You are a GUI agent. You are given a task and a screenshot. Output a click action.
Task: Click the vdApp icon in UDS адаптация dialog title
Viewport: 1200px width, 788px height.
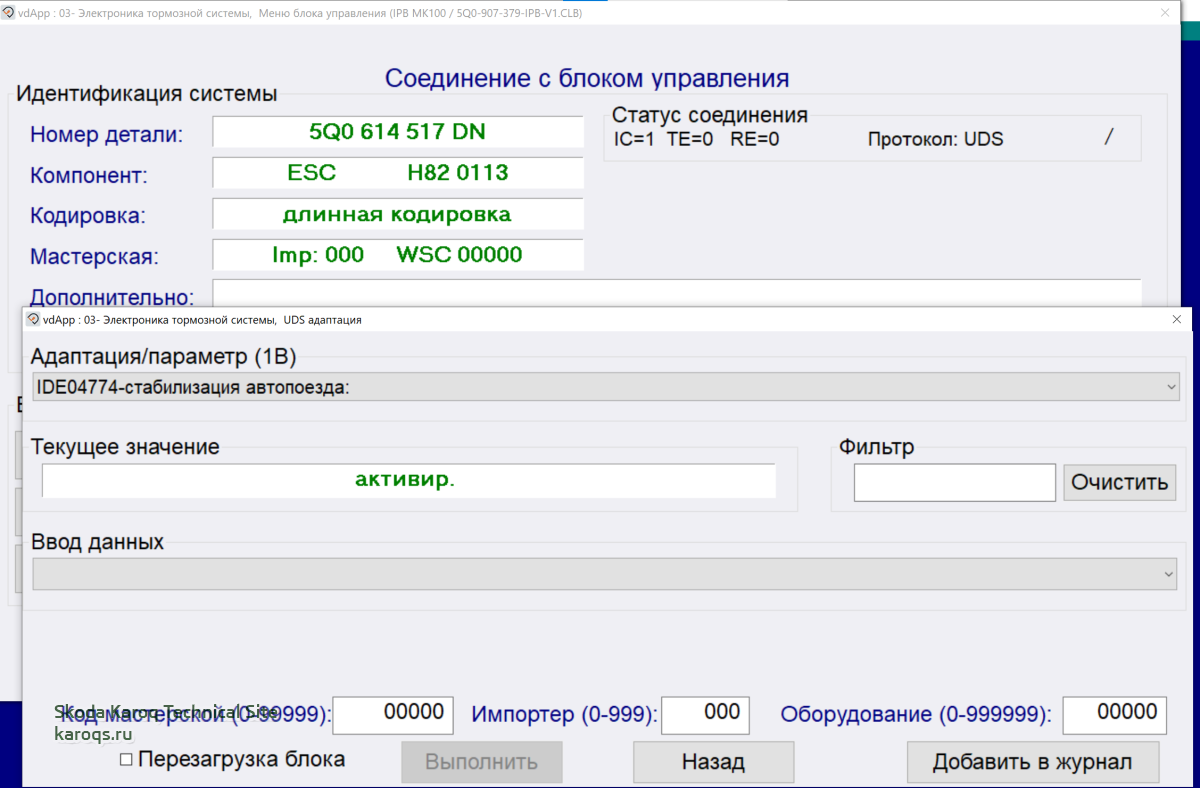click(x=32, y=320)
